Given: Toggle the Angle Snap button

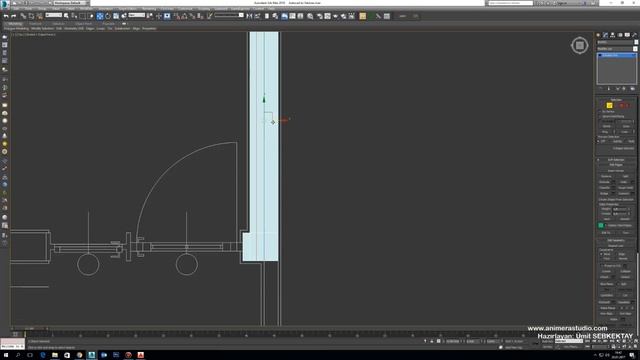Looking at the screenshot, I should tap(184, 16).
